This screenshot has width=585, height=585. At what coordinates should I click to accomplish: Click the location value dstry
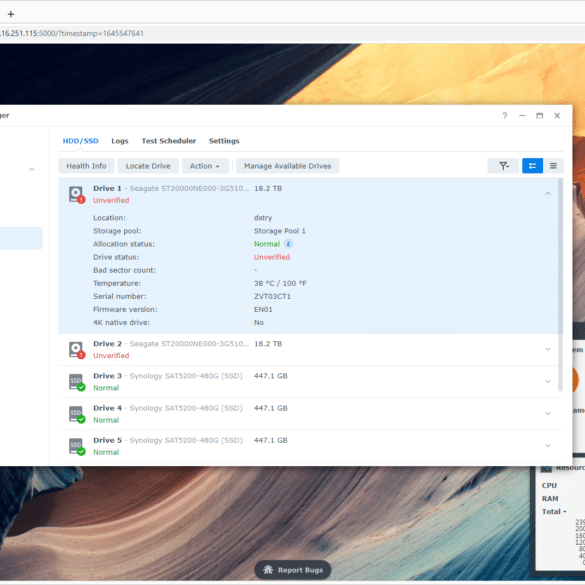[263, 218]
